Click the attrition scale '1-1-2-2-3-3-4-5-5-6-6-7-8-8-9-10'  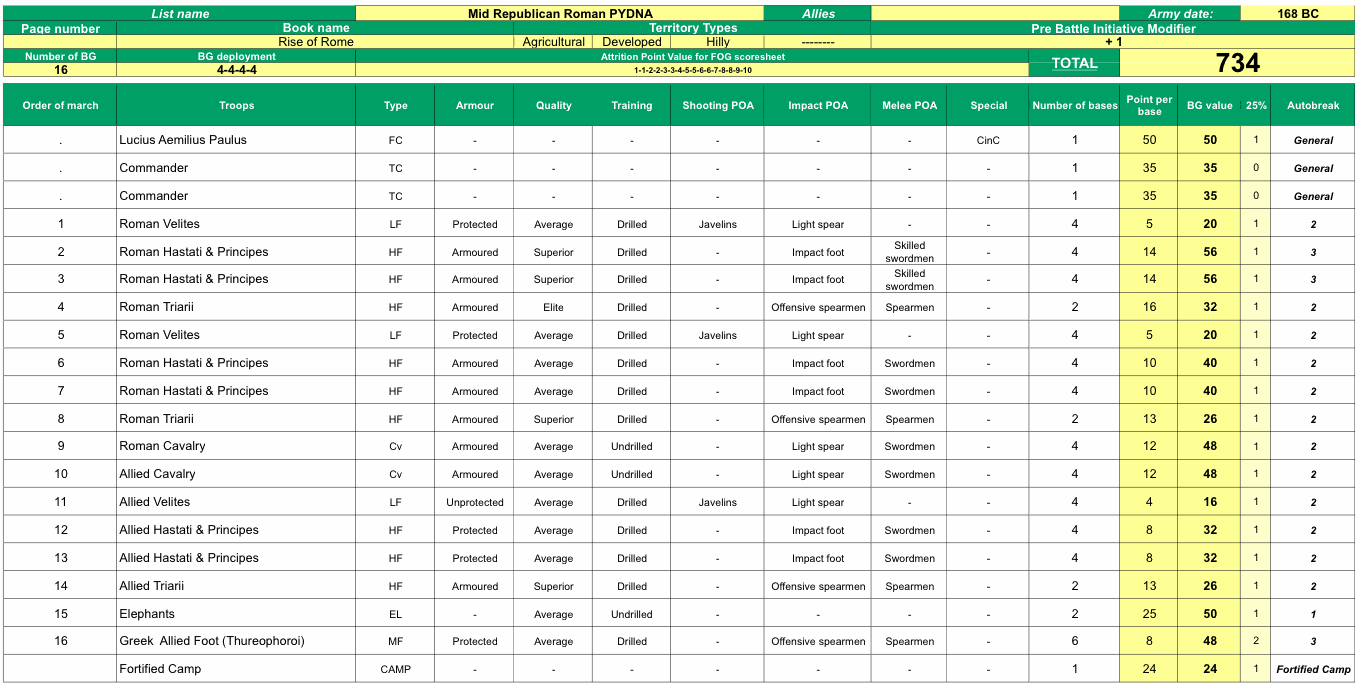692,70
